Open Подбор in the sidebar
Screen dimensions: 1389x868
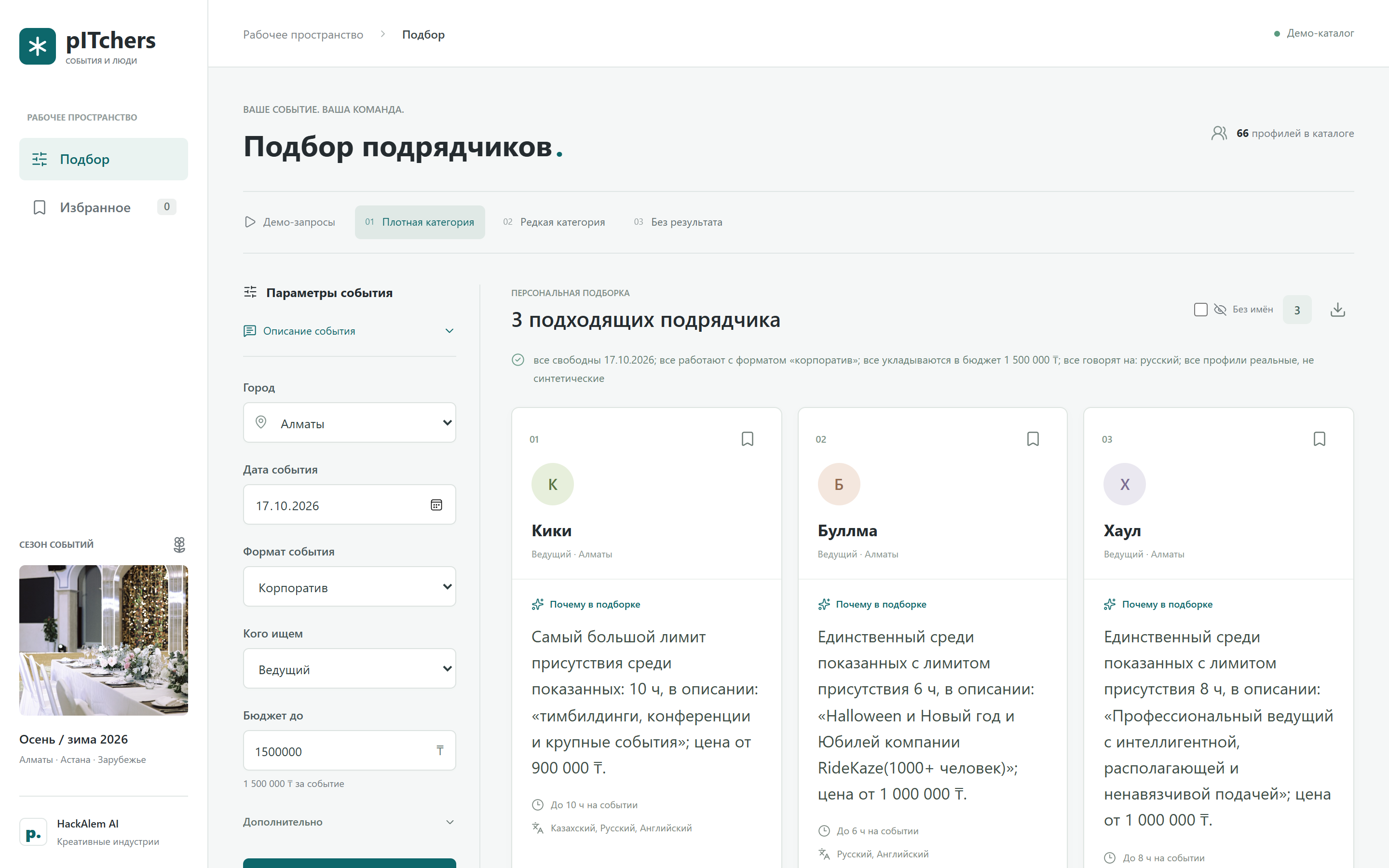tap(103, 159)
